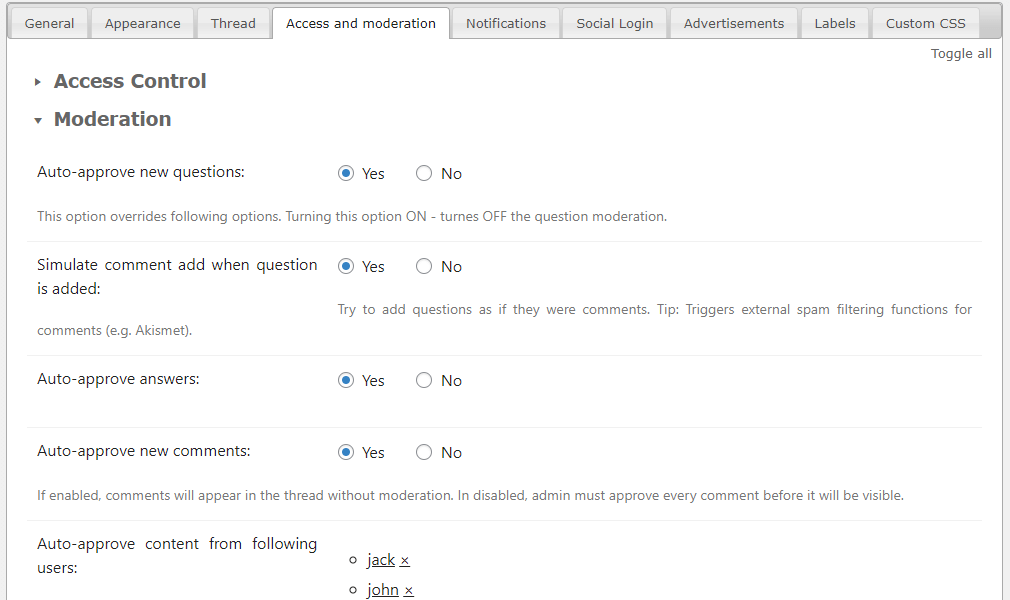Remove john from auto-approve users list
The image size is (1010, 600).
point(409,591)
